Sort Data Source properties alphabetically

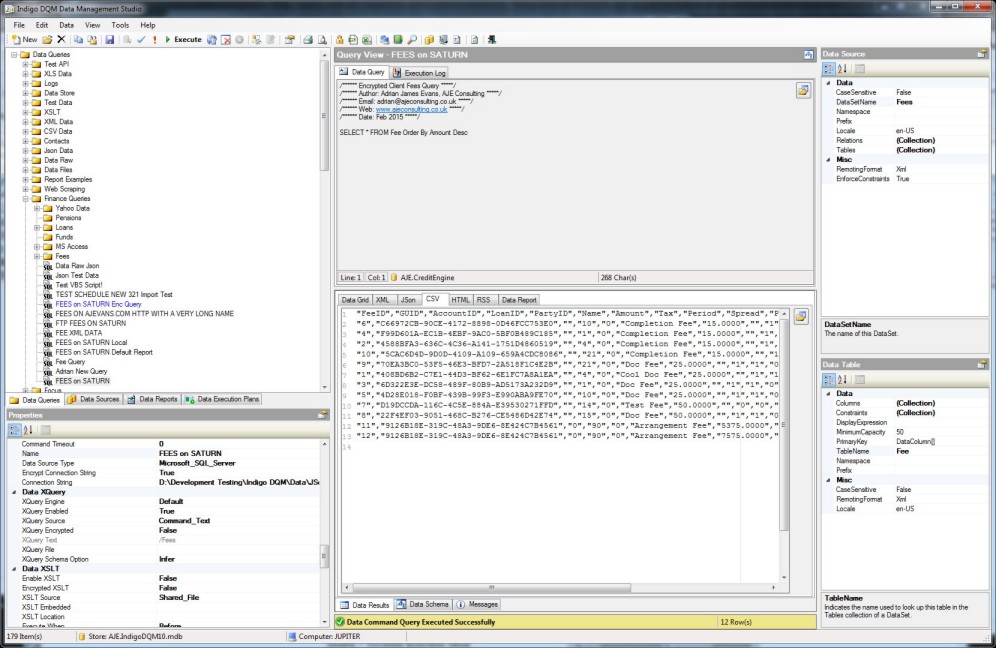[x=842, y=69]
